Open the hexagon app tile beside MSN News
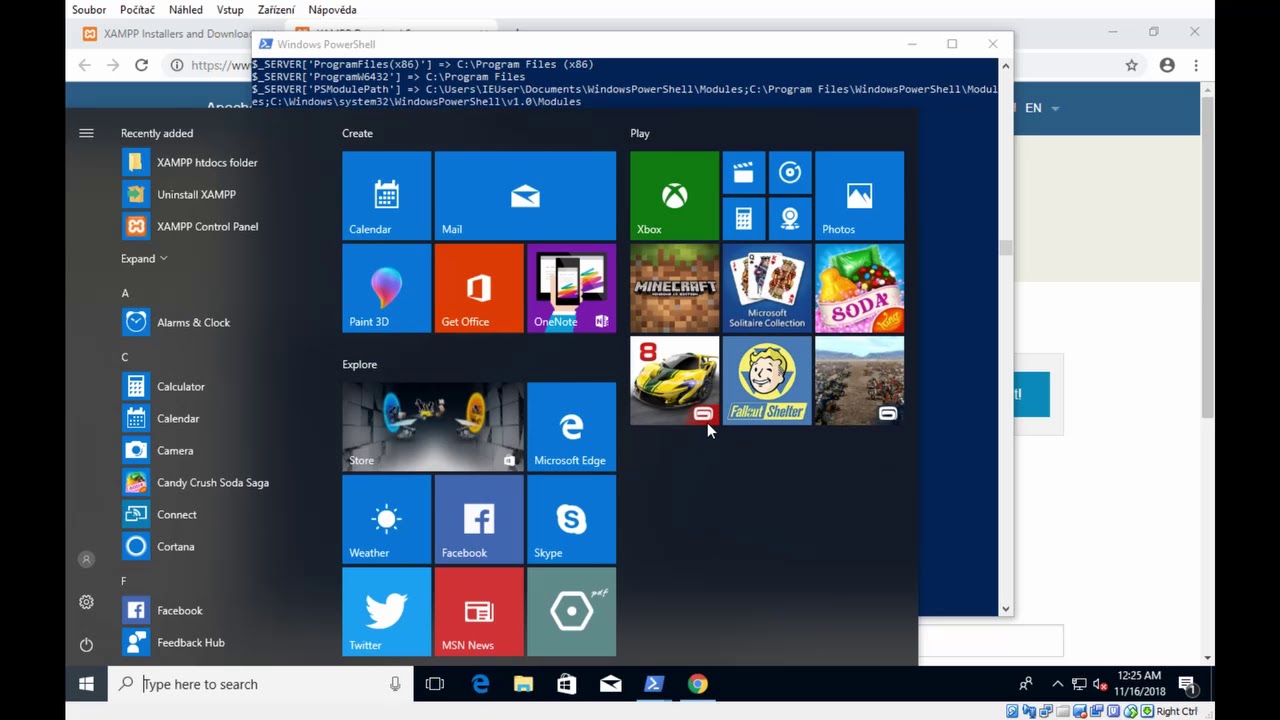Screen dimensions: 1280x720 pyautogui.click(x=571, y=611)
